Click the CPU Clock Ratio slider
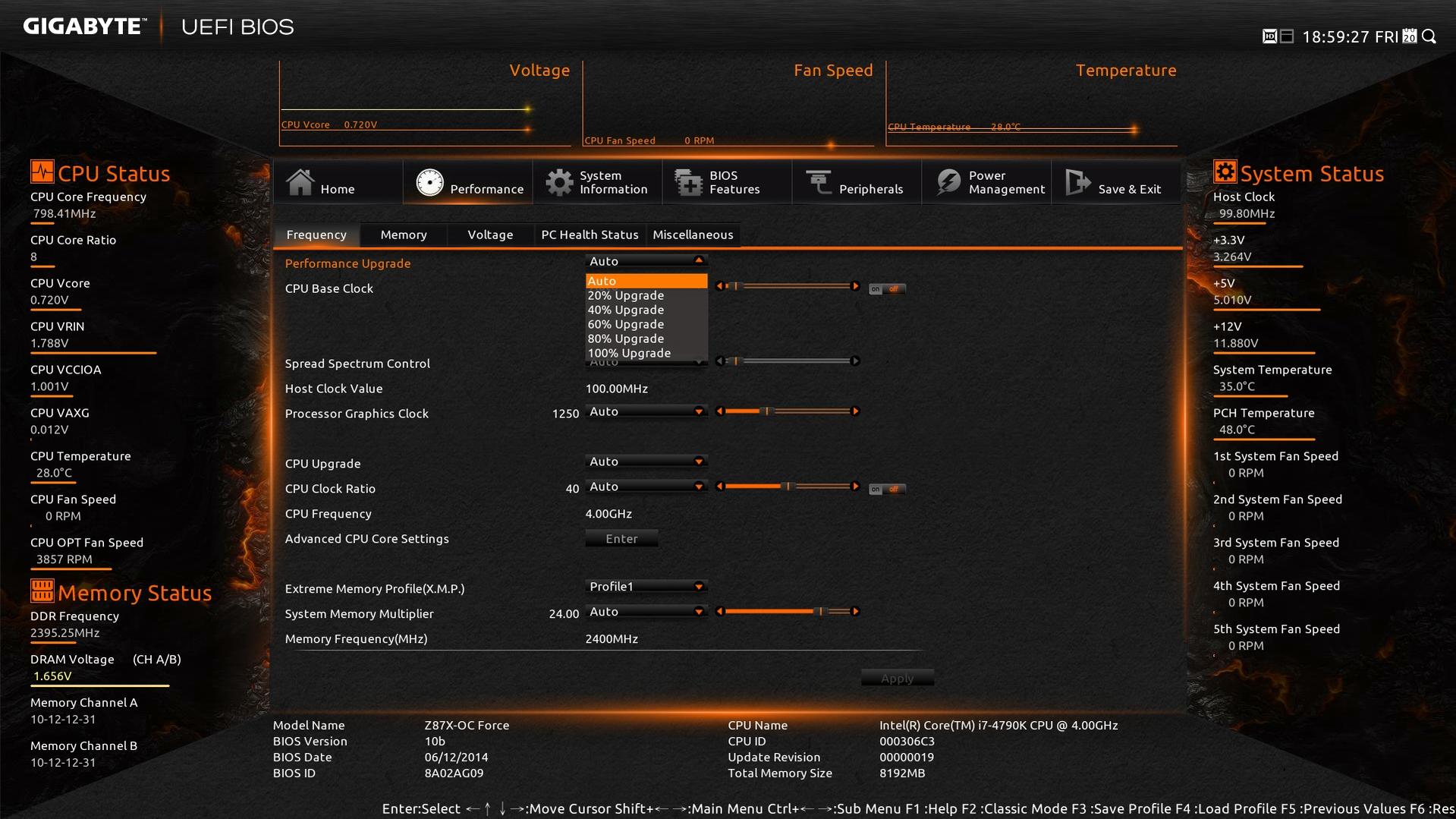The height and width of the screenshot is (819, 1456). (x=788, y=487)
